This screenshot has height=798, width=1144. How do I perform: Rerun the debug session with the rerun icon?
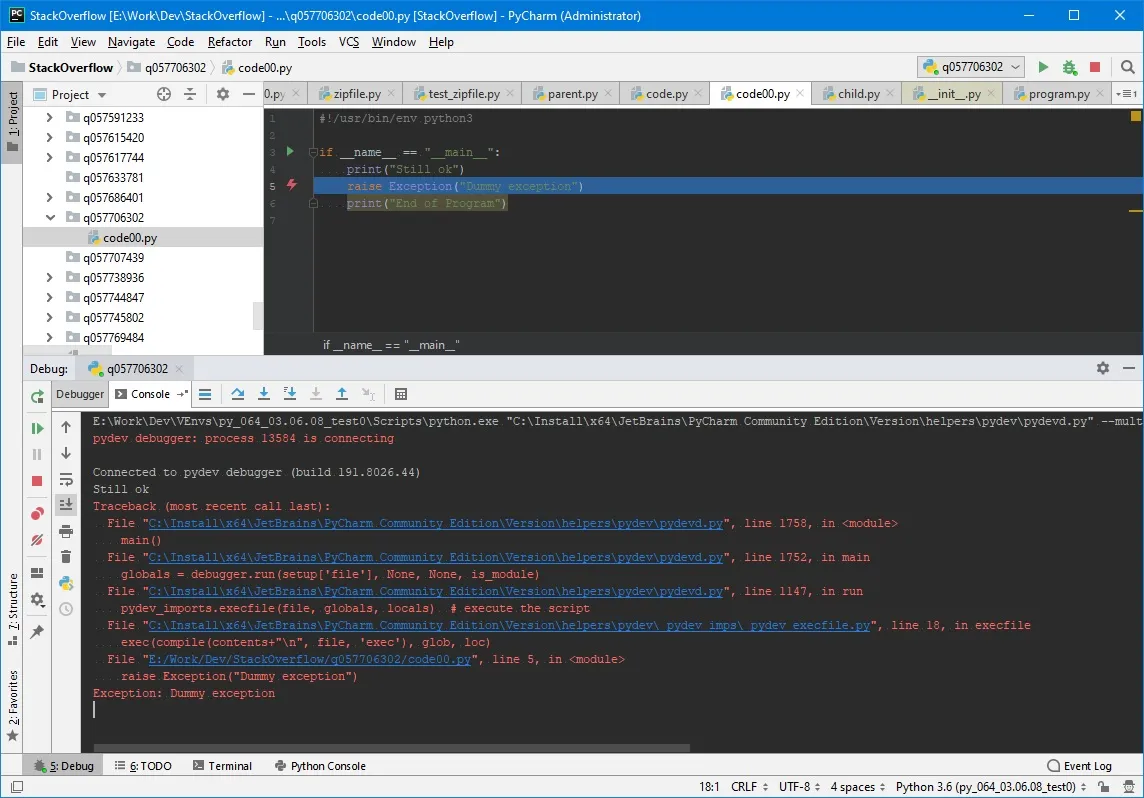(x=37, y=396)
